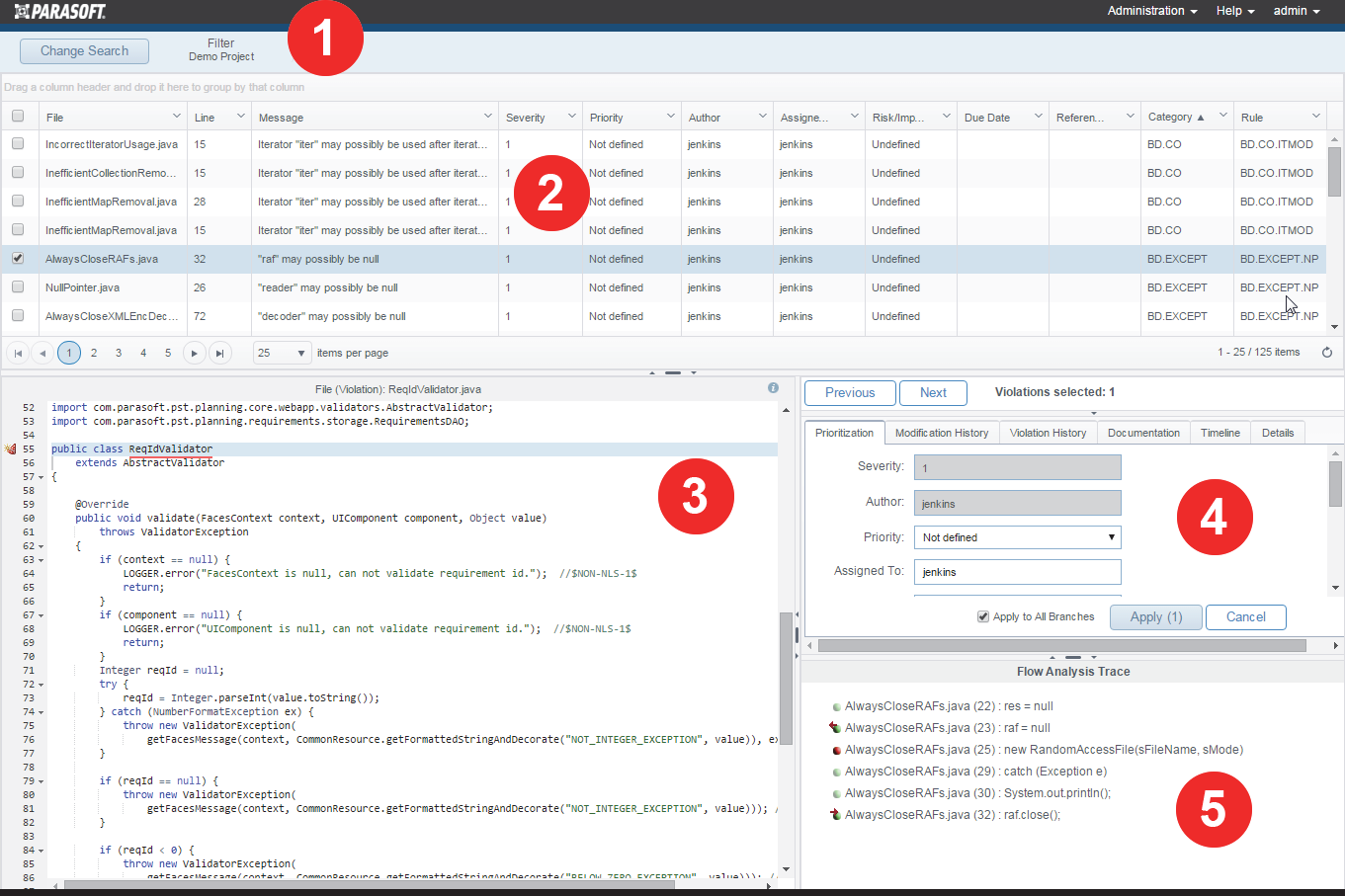The height and width of the screenshot is (896, 1345).
Task: Open the Help dropdown menu
Action: (x=1235, y=11)
